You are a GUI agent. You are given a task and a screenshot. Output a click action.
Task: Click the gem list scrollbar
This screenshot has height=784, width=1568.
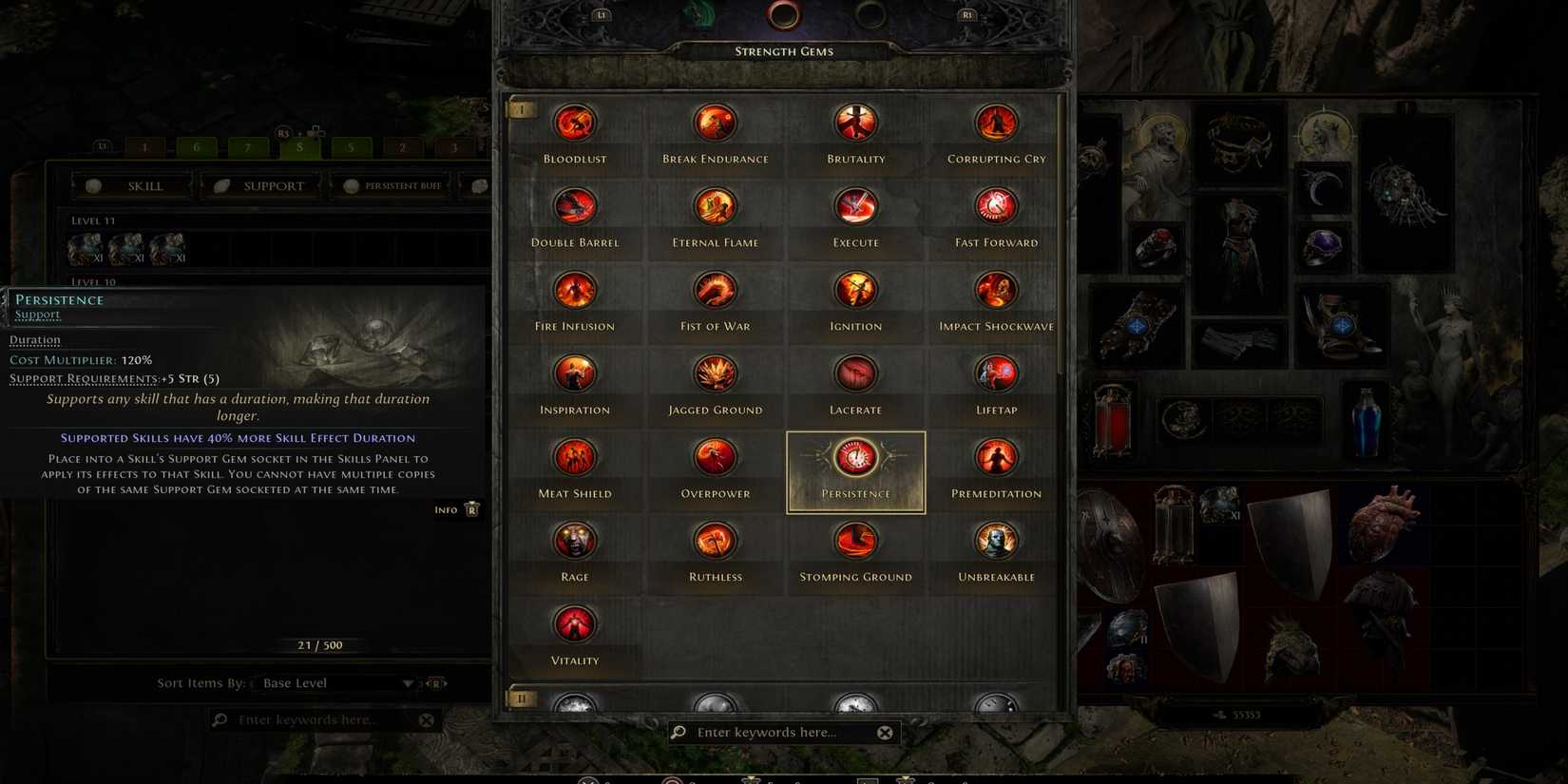pyautogui.click(x=1061, y=238)
